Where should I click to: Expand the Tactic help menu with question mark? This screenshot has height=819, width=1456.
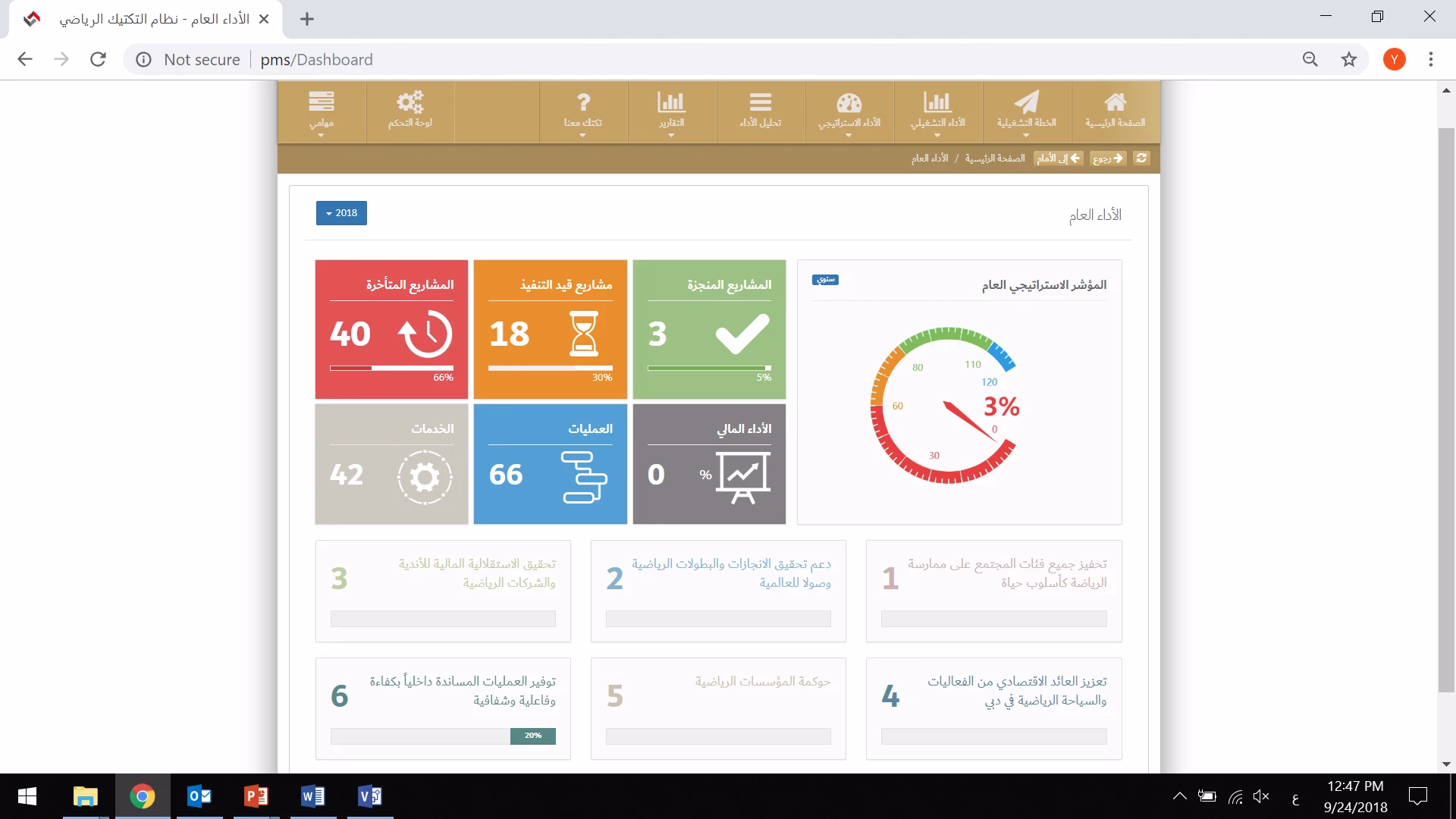click(x=582, y=111)
